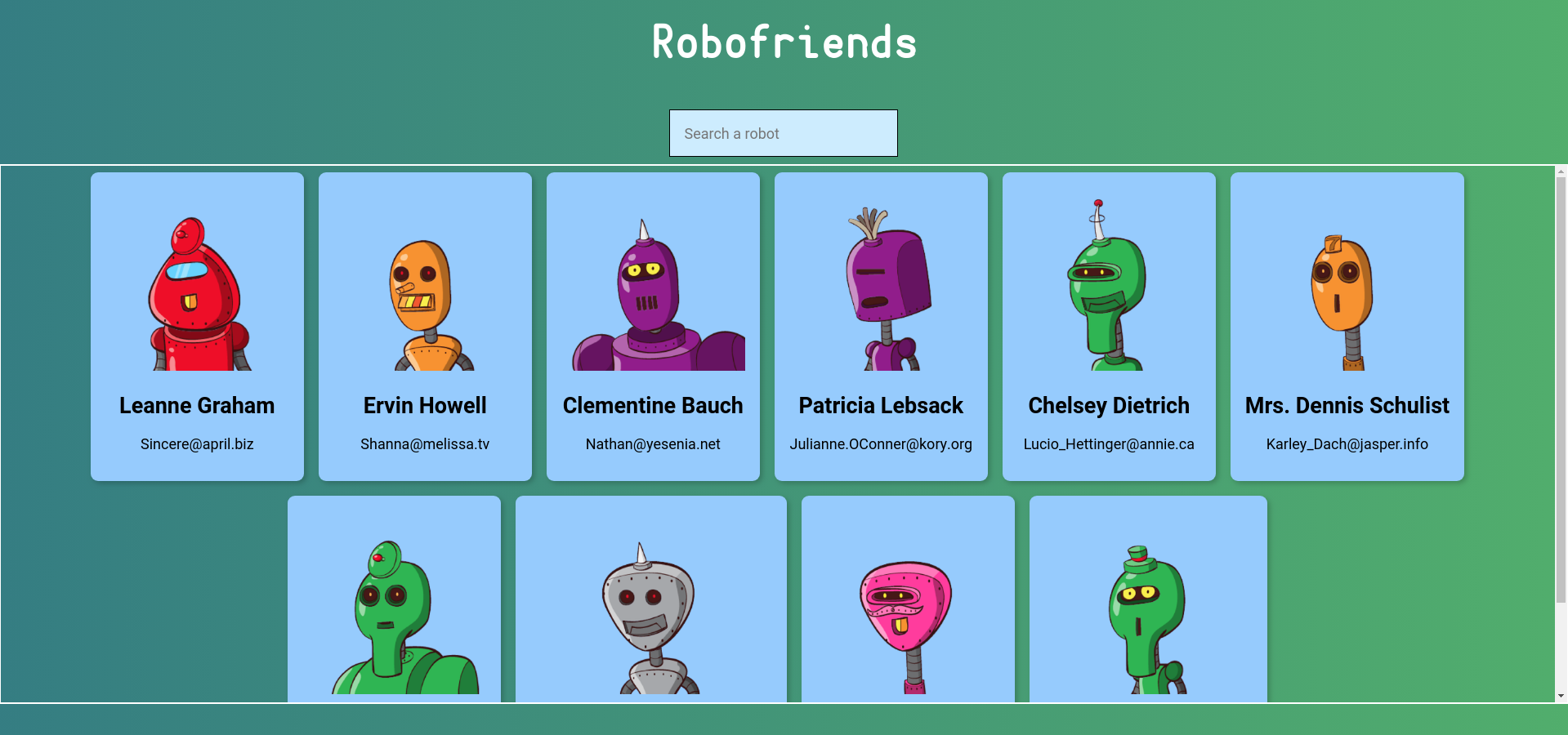Click email Julianne.OConner@kory.org

click(x=881, y=444)
